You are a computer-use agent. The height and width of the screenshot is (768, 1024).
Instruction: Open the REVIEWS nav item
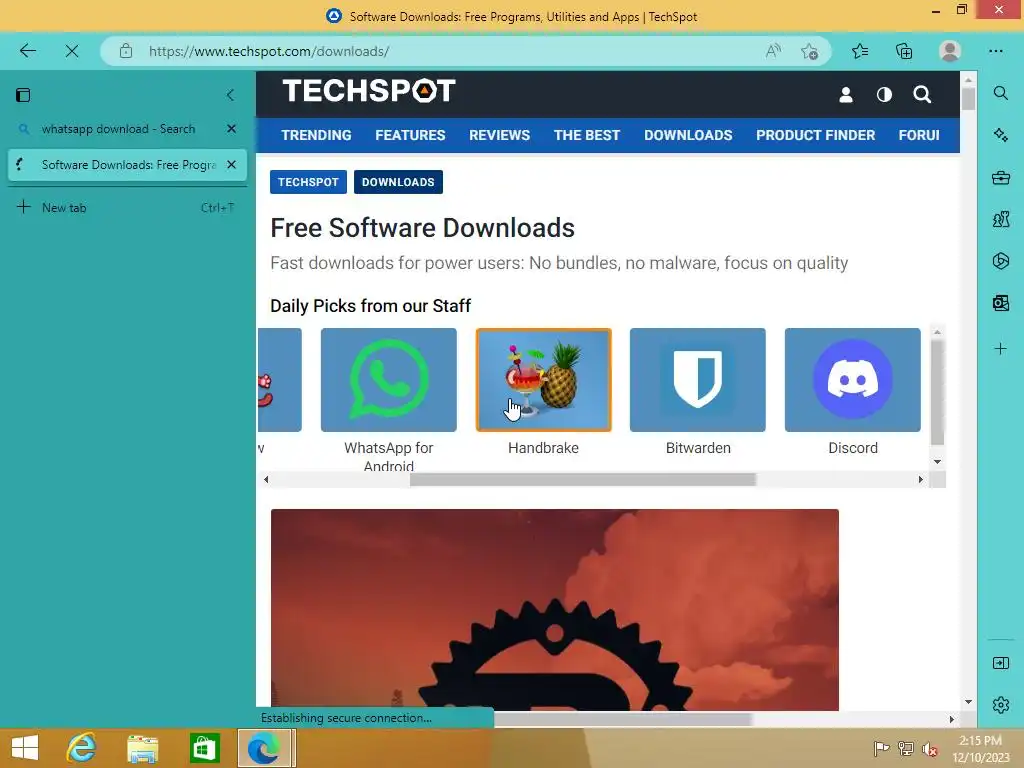500,135
